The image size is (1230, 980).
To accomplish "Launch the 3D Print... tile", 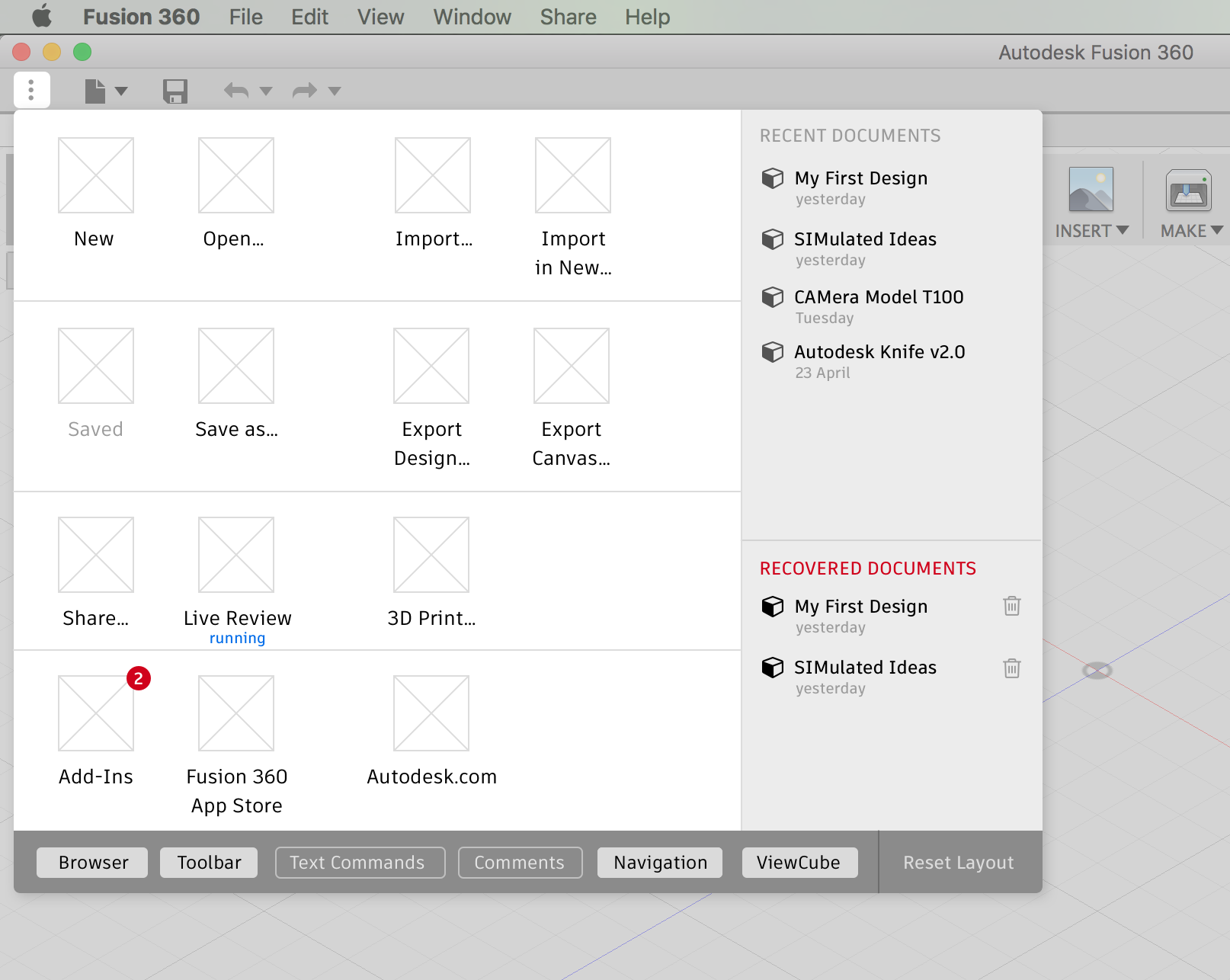I will click(x=431, y=573).
